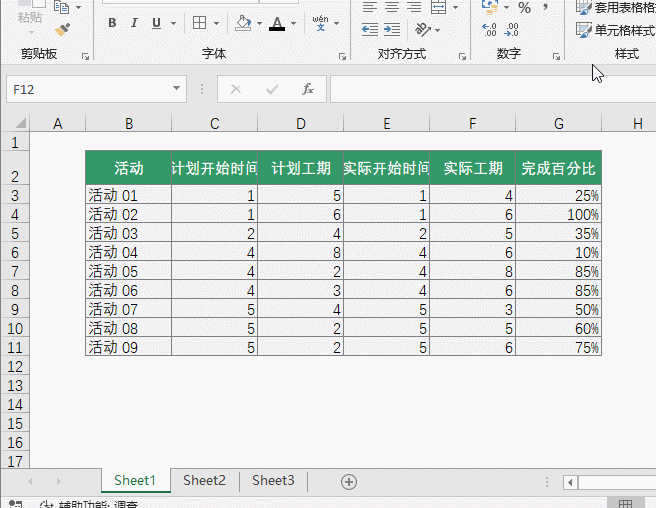Select column C header
The width and height of the screenshot is (656, 508).
(x=215, y=123)
